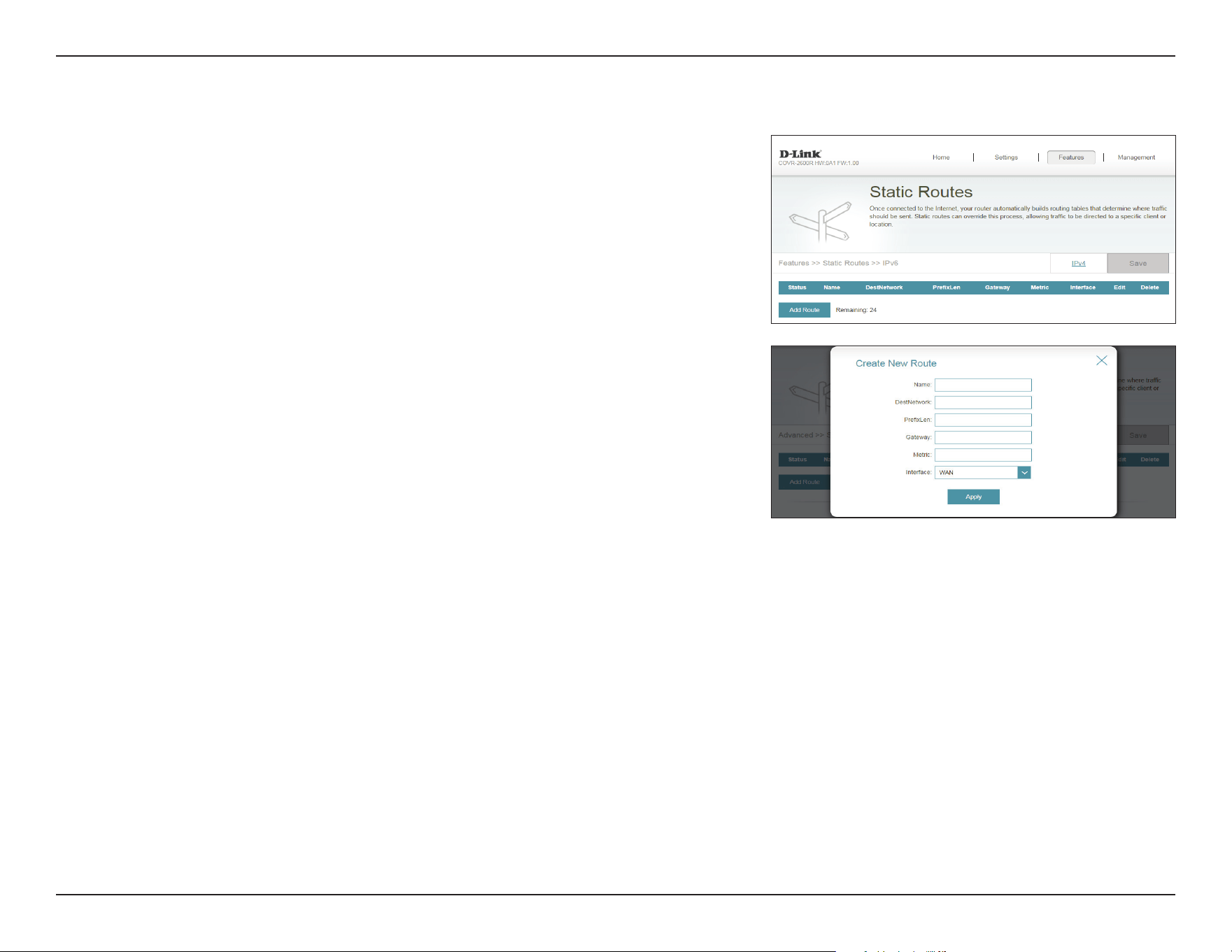
Task: Open the Interface WAN dropdown arrow
Action: pos(1024,473)
